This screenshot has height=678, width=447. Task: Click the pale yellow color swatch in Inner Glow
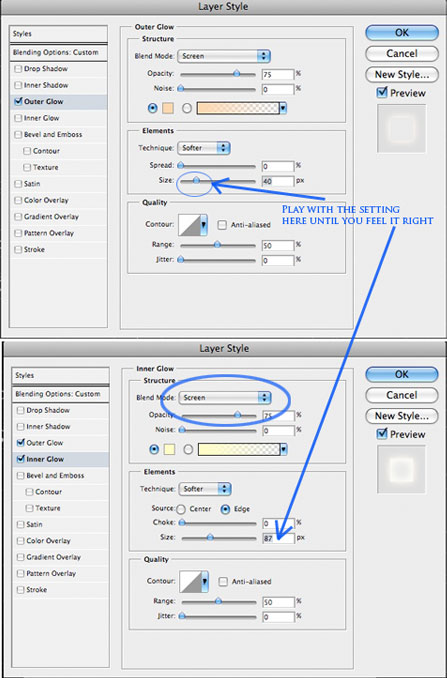pyautogui.click(x=169, y=450)
